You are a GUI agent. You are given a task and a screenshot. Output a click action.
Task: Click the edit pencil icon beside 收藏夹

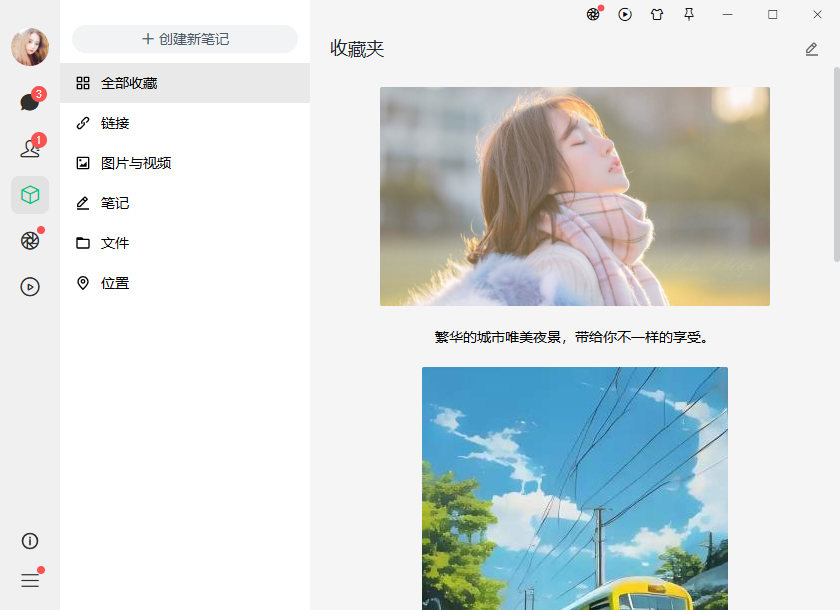tap(812, 49)
